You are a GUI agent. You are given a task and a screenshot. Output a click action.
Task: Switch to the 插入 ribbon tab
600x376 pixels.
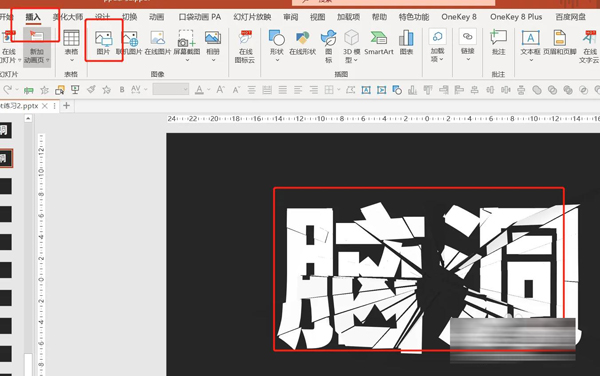[33, 17]
